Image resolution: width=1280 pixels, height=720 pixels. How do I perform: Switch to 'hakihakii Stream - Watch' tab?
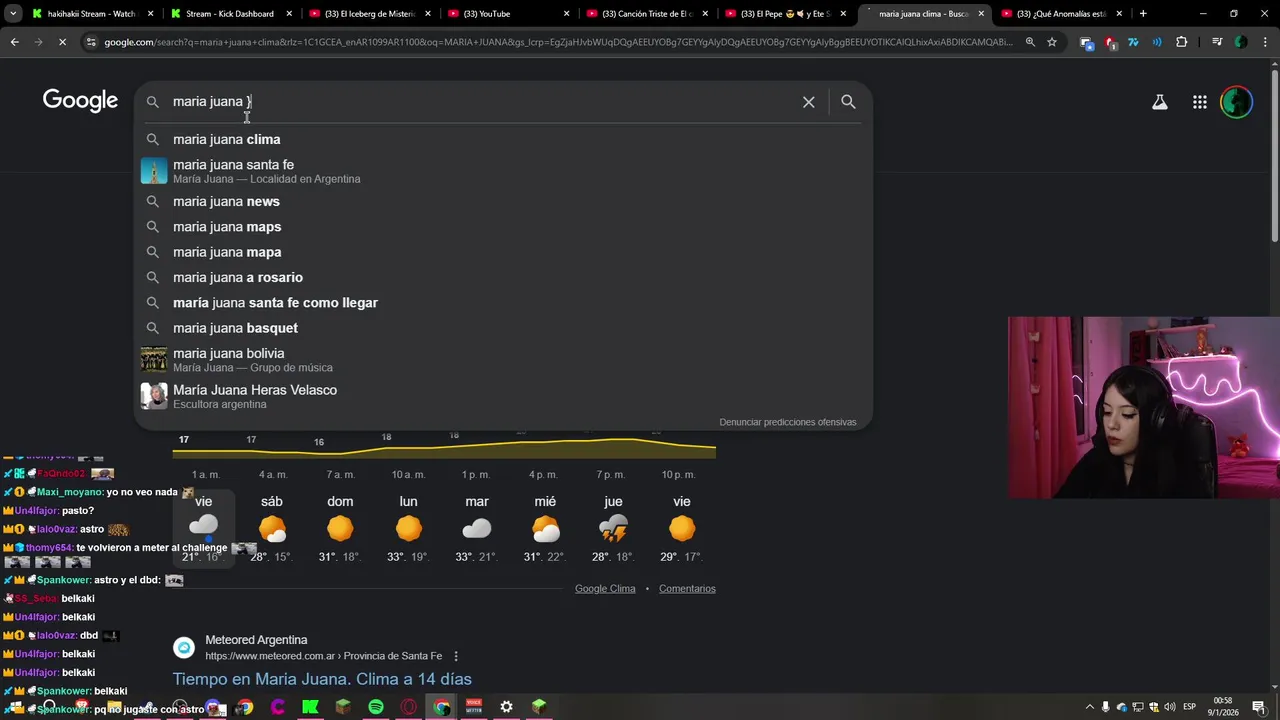point(92,14)
